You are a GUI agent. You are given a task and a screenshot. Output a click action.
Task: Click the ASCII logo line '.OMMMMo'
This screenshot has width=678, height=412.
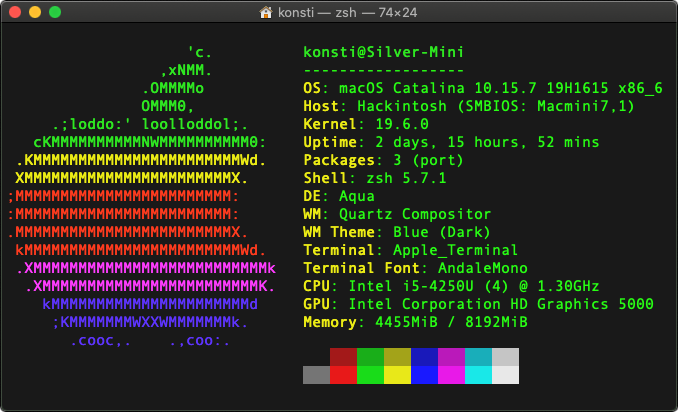click(173, 88)
